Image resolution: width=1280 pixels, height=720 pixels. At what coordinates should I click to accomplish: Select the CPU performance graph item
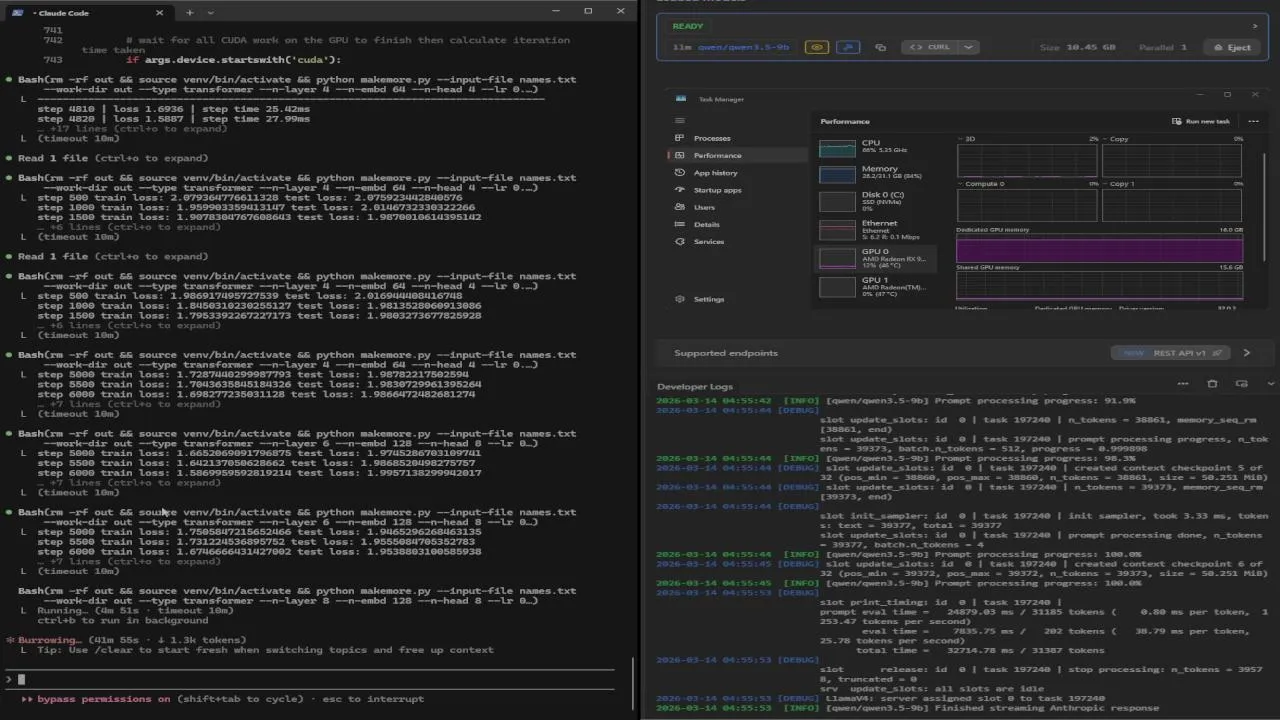pyautogui.click(x=878, y=147)
